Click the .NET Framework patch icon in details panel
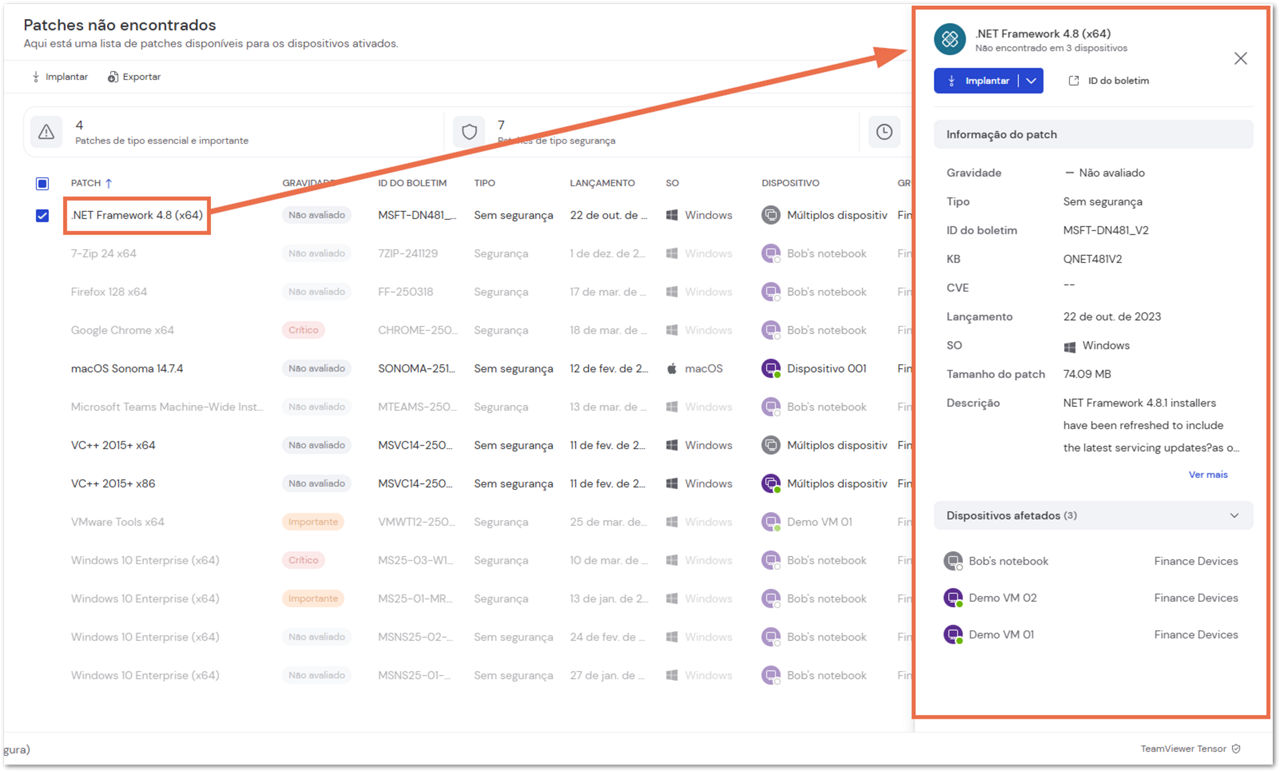Screen dimensions: 1280x772 (949, 39)
